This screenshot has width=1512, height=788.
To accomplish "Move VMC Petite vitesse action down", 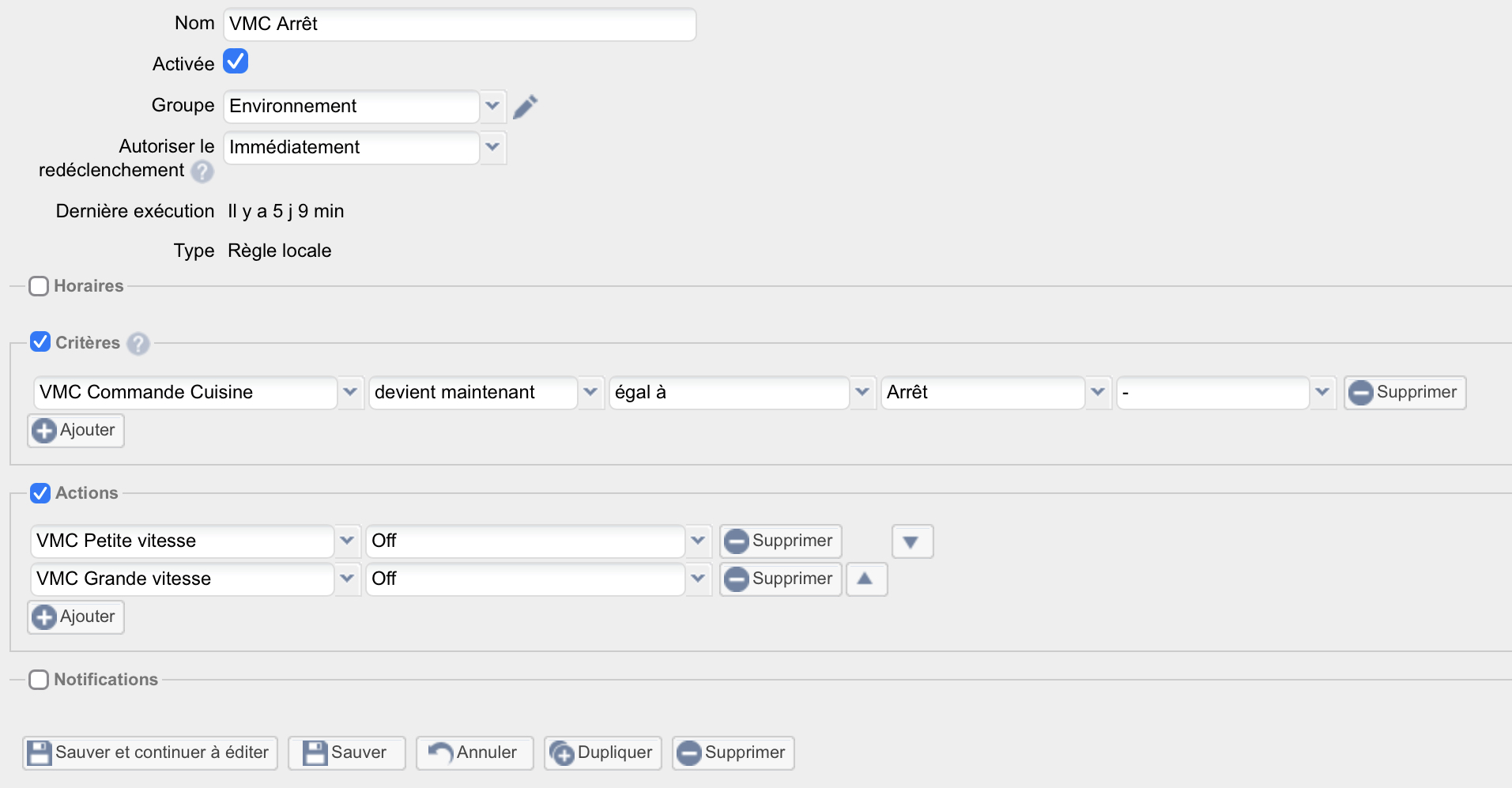I will point(911,541).
